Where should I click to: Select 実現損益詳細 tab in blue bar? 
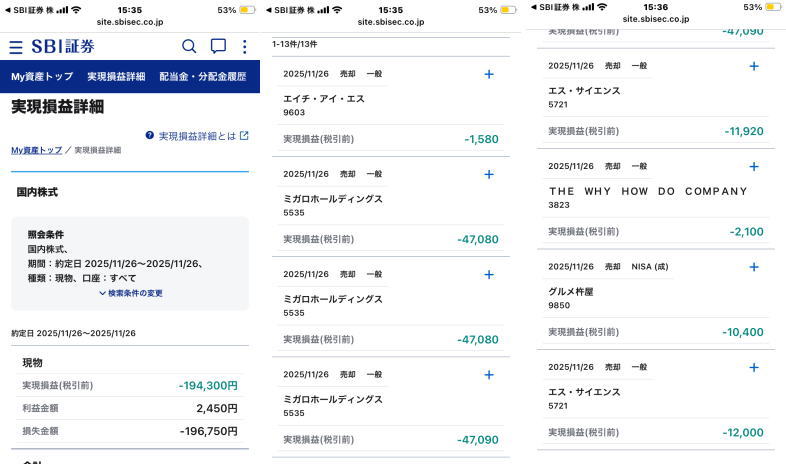coord(116,77)
